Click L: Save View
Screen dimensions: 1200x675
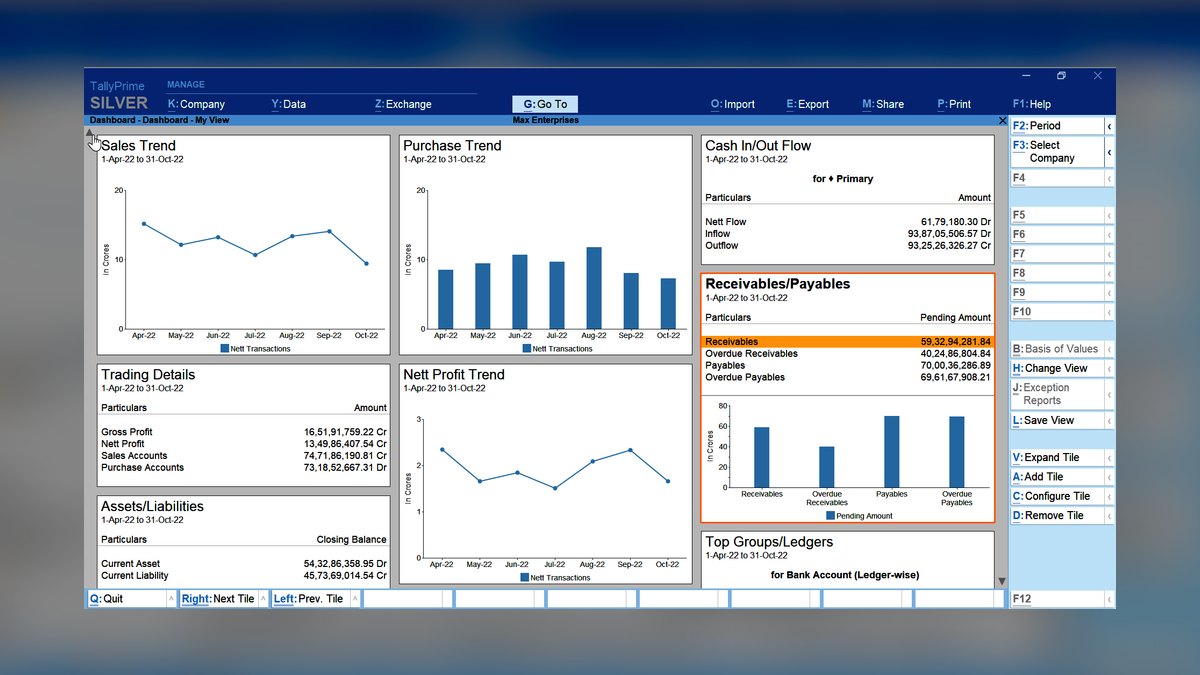tap(1058, 420)
